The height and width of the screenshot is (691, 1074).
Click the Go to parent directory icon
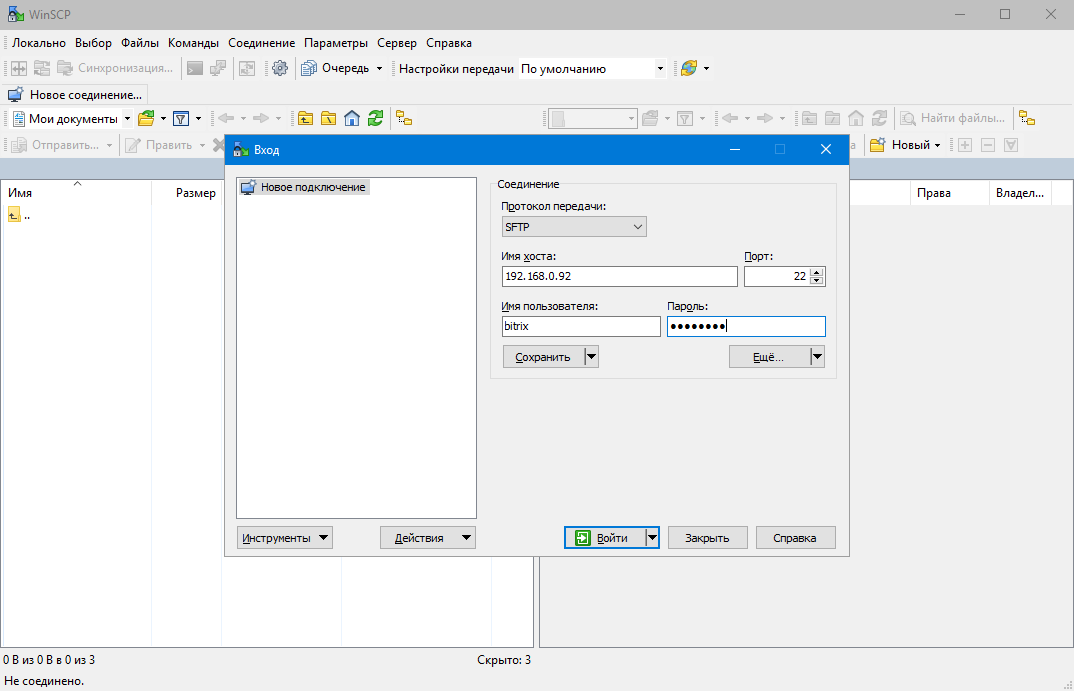[x=305, y=118]
